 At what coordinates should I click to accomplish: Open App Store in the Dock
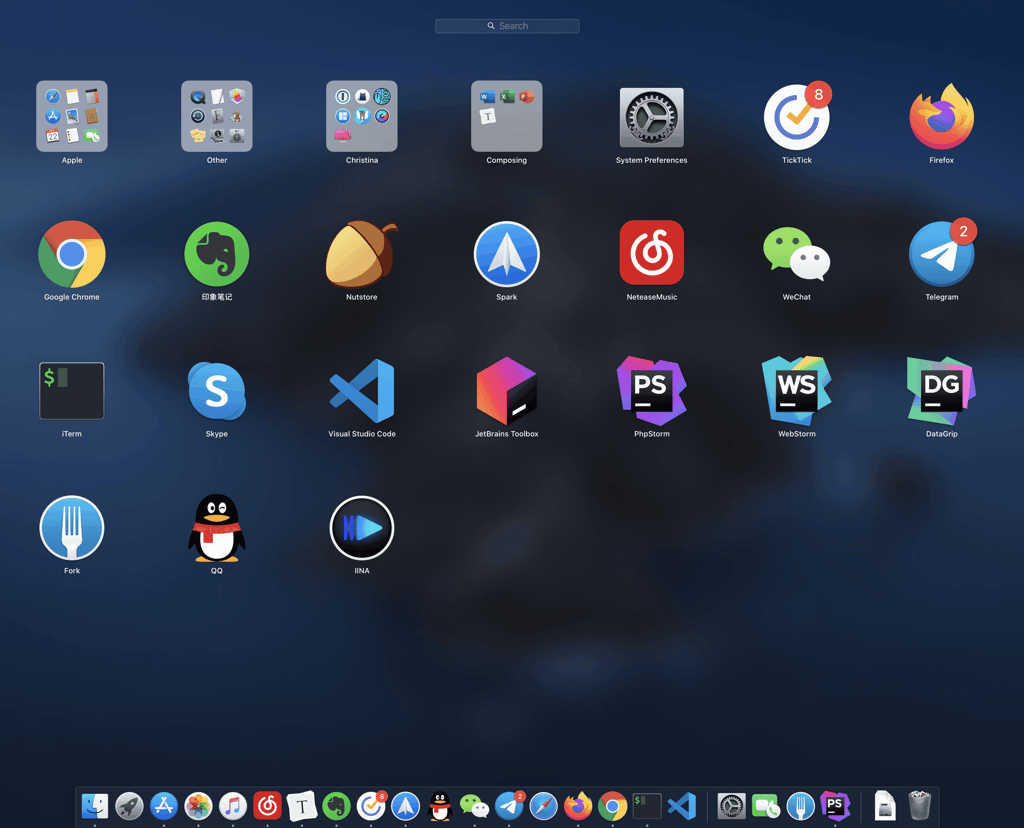click(x=164, y=806)
